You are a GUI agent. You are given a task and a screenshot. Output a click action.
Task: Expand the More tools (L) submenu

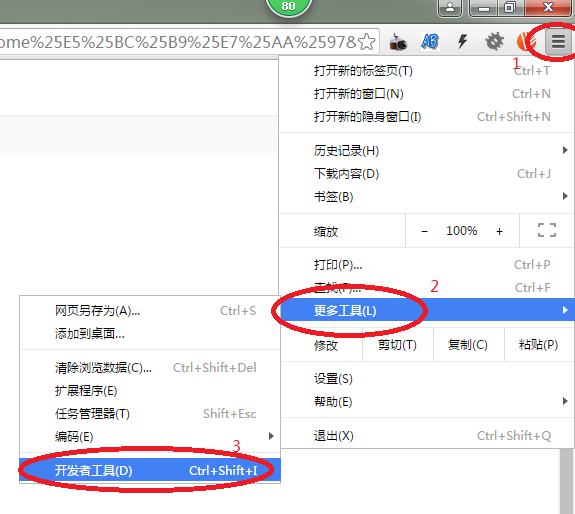tap(427, 311)
